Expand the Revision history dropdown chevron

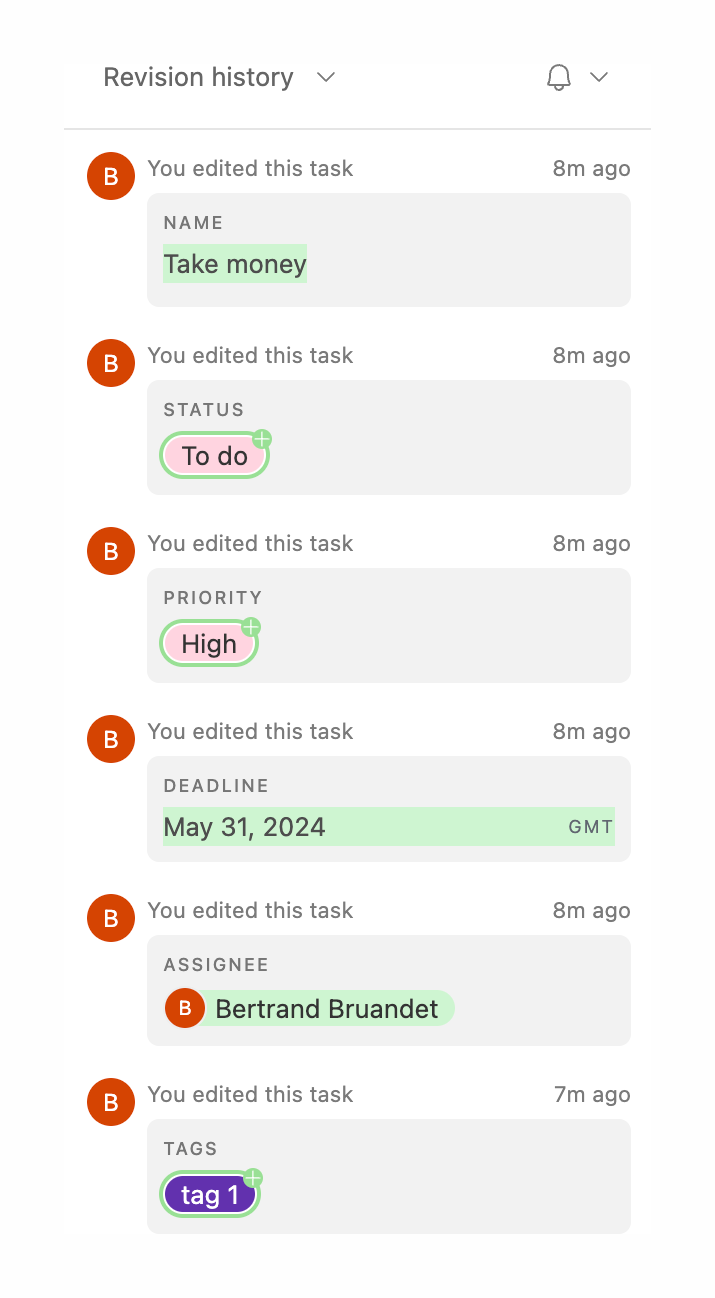pyautogui.click(x=326, y=77)
